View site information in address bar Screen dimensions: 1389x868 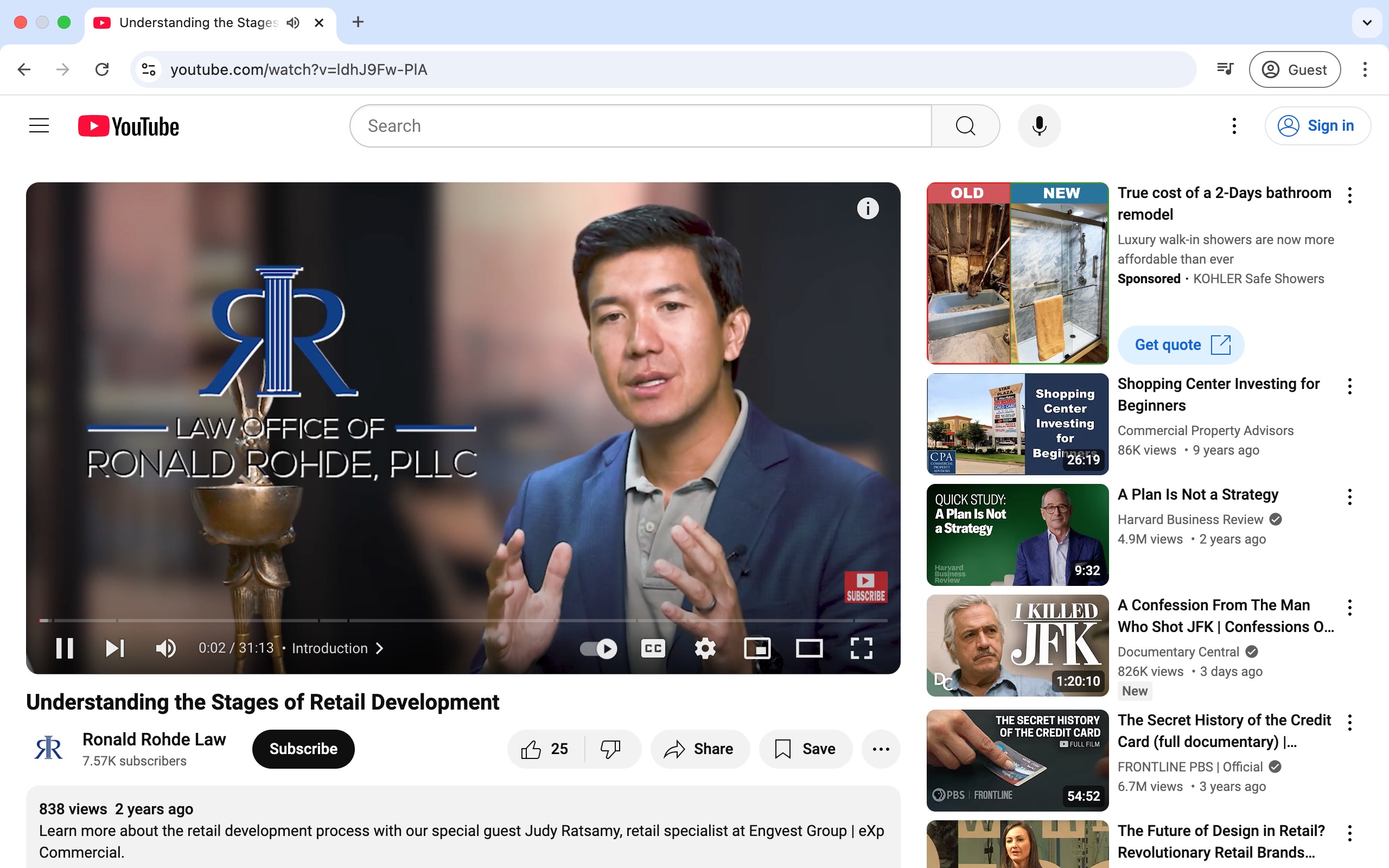(149, 69)
